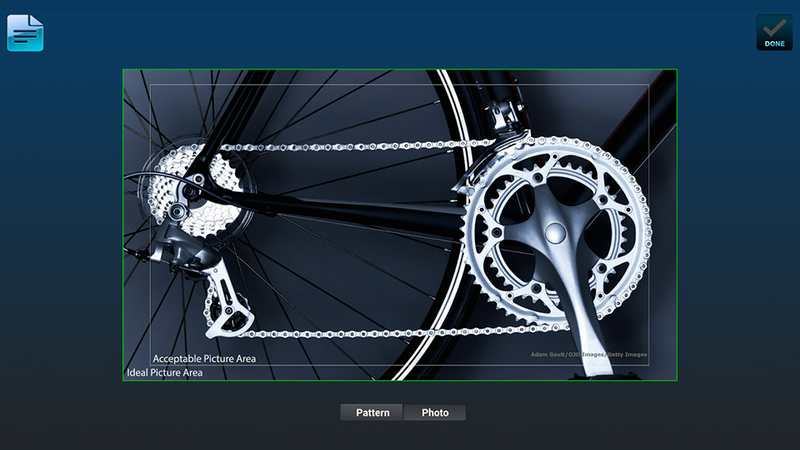The image size is (800, 450).
Task: Click the 'Acceptable Picture Area' label
Action: tap(204, 359)
